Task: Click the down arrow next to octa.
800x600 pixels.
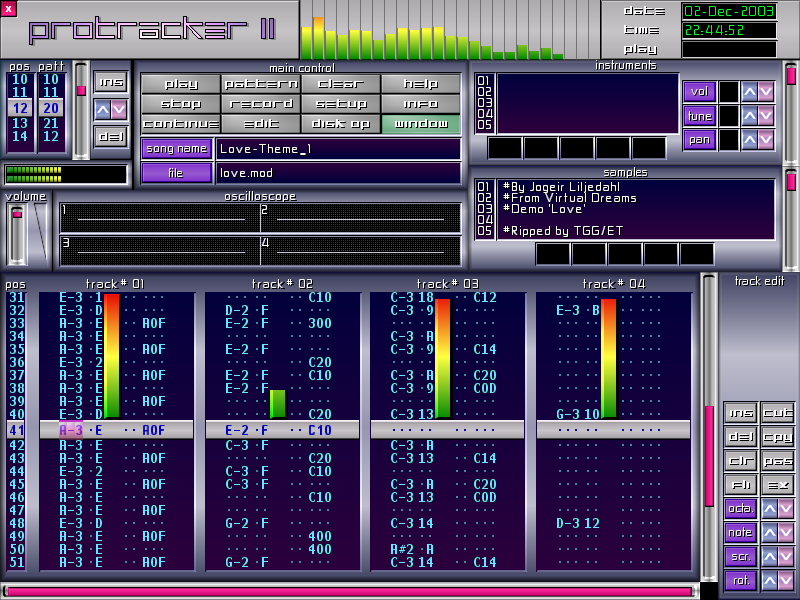Action: 786,509
